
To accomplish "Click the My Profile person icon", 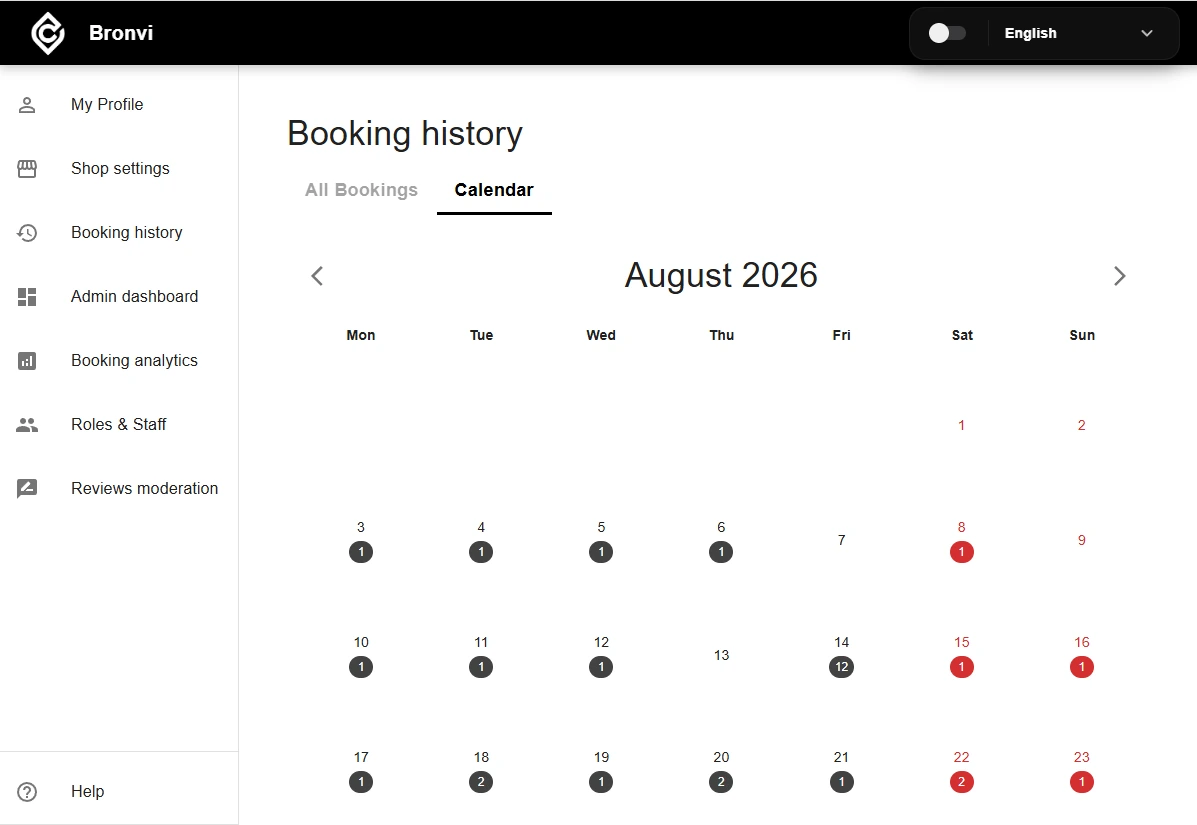I will pyautogui.click(x=27, y=105).
